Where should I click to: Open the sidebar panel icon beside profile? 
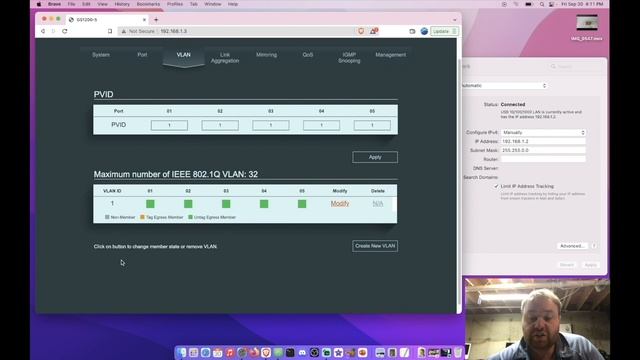(x=412, y=31)
